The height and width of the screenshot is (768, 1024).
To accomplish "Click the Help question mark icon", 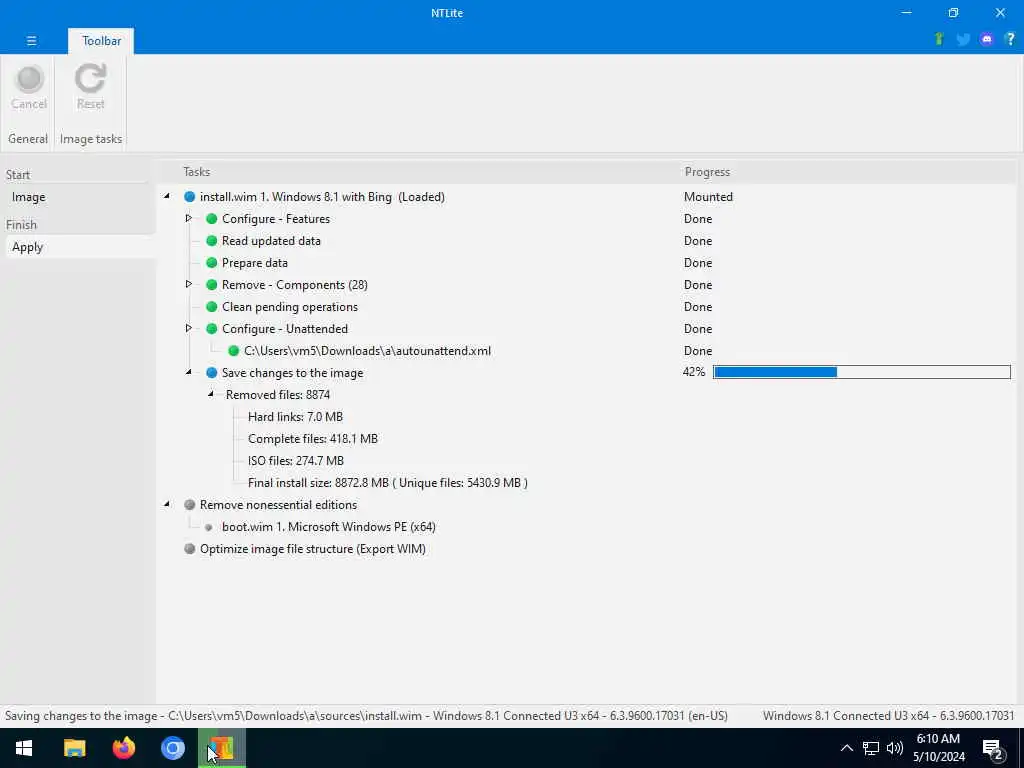I will point(1010,39).
